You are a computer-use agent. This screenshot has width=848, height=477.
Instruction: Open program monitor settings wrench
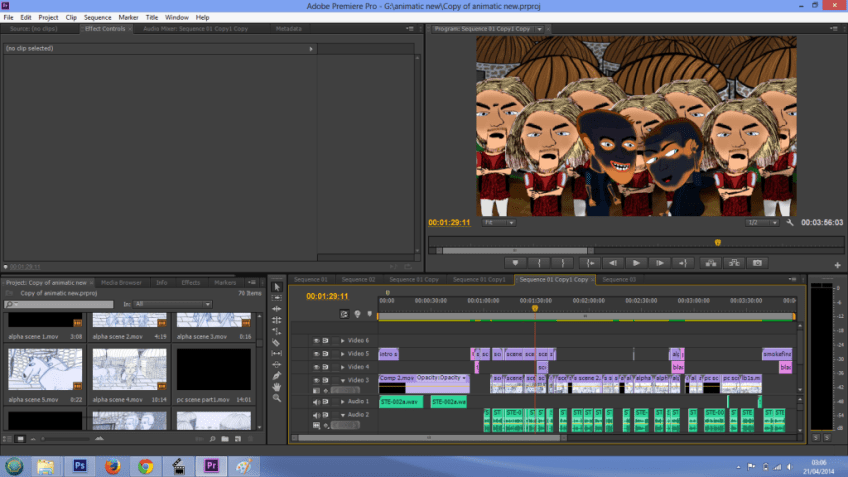click(x=790, y=223)
